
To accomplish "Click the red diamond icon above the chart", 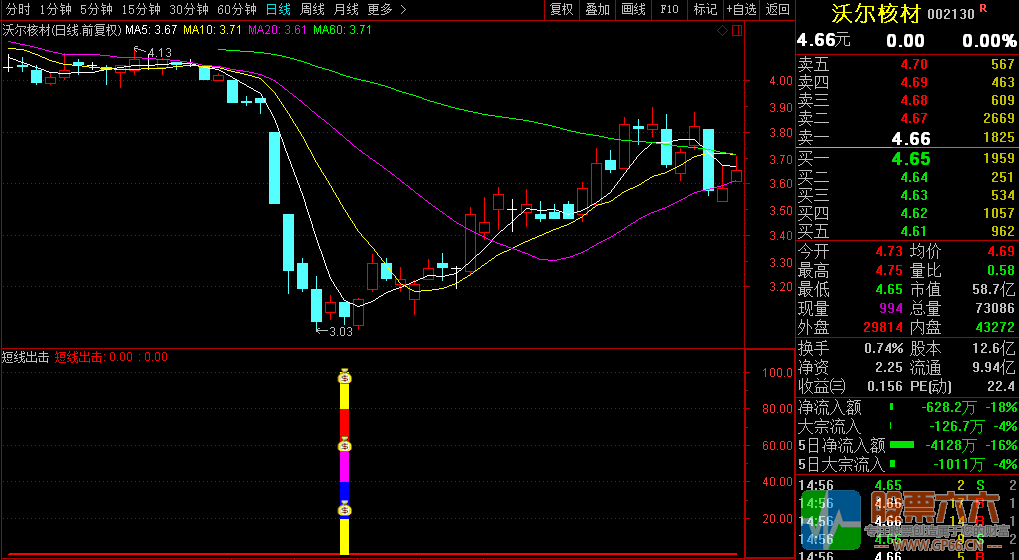I will [x=723, y=31].
